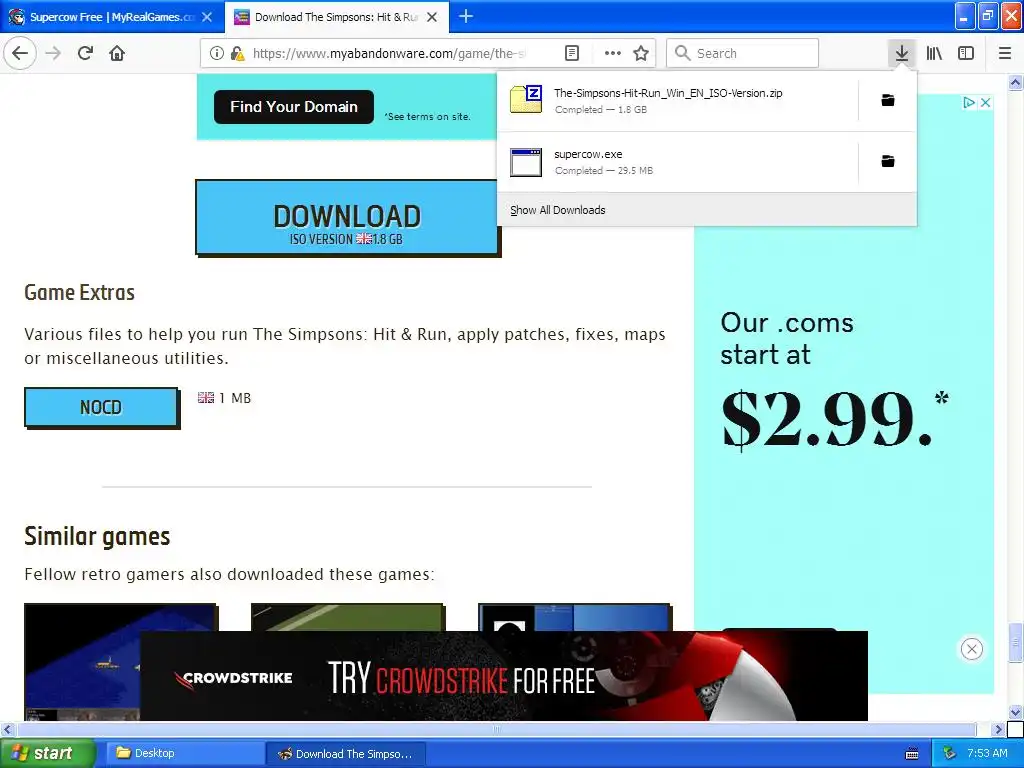Open containing folder for supercow.exe download
This screenshot has width=1024, height=768.
[888, 161]
